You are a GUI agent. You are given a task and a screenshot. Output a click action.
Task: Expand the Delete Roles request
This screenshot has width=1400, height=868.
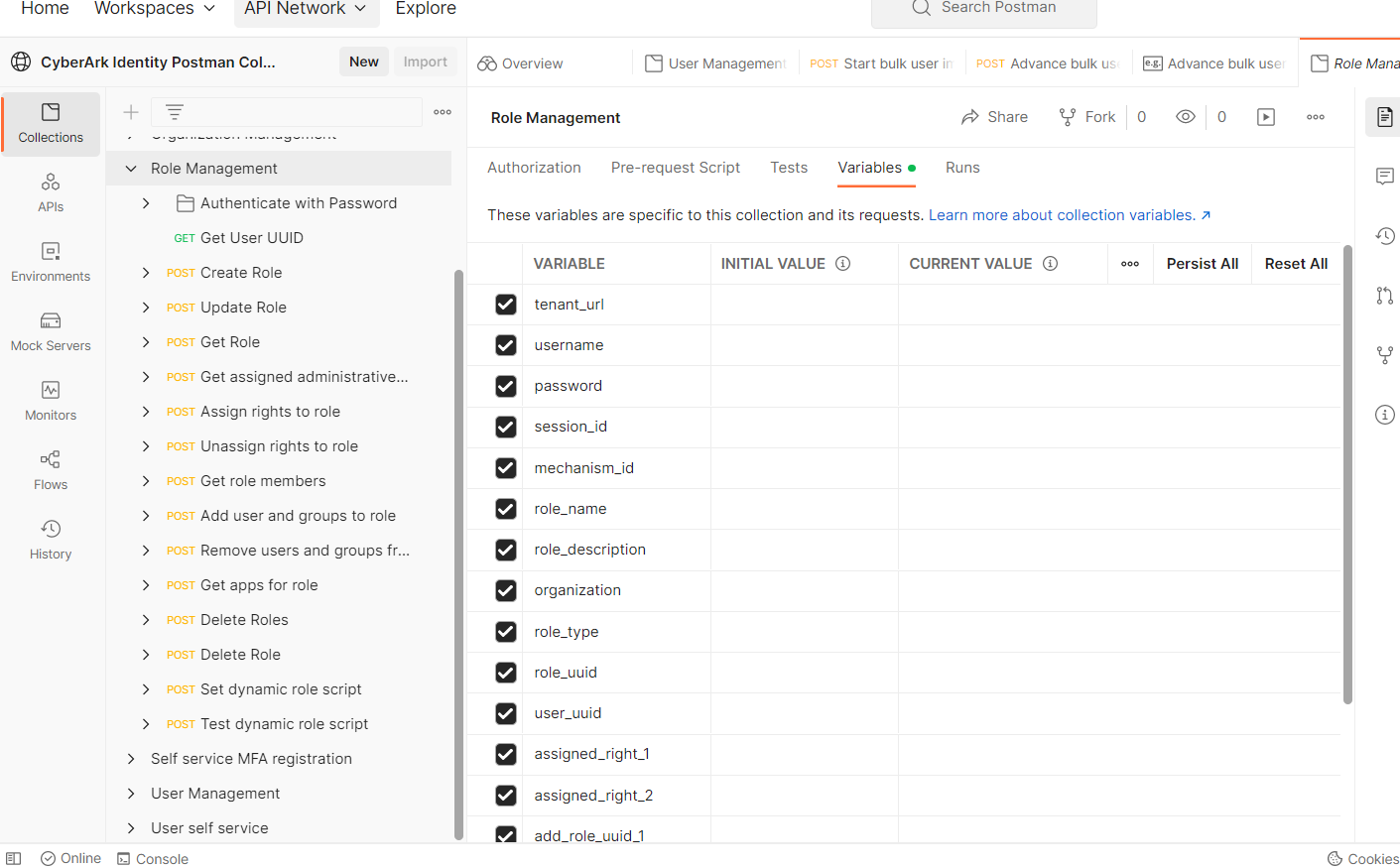146,620
